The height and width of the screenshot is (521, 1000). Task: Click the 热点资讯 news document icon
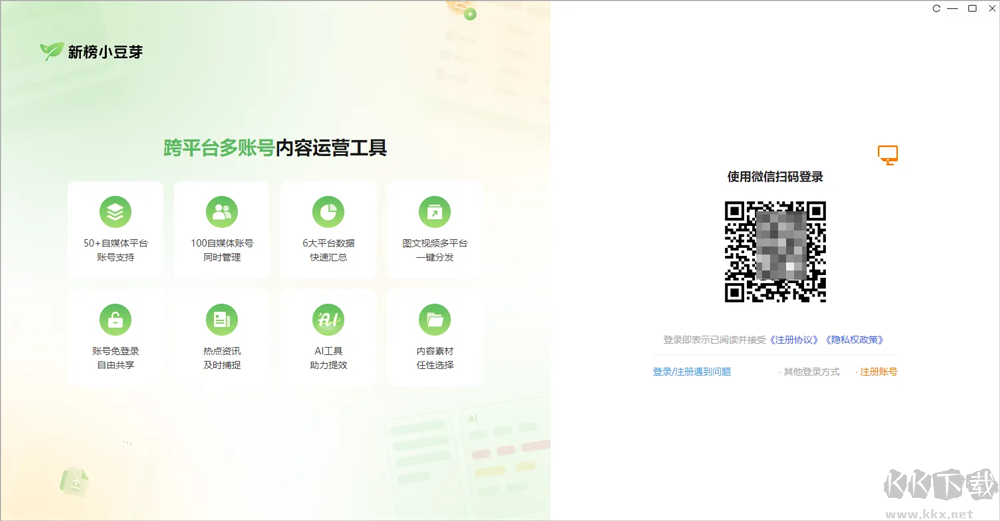(x=222, y=319)
